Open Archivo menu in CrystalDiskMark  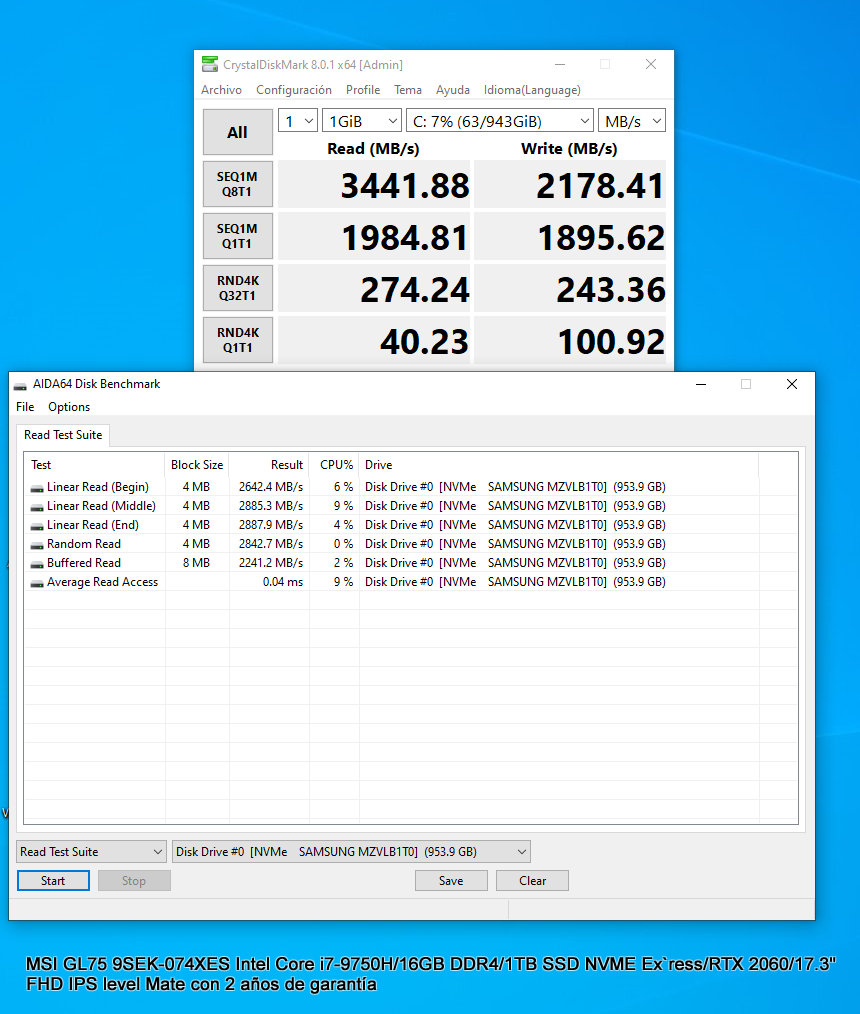221,90
